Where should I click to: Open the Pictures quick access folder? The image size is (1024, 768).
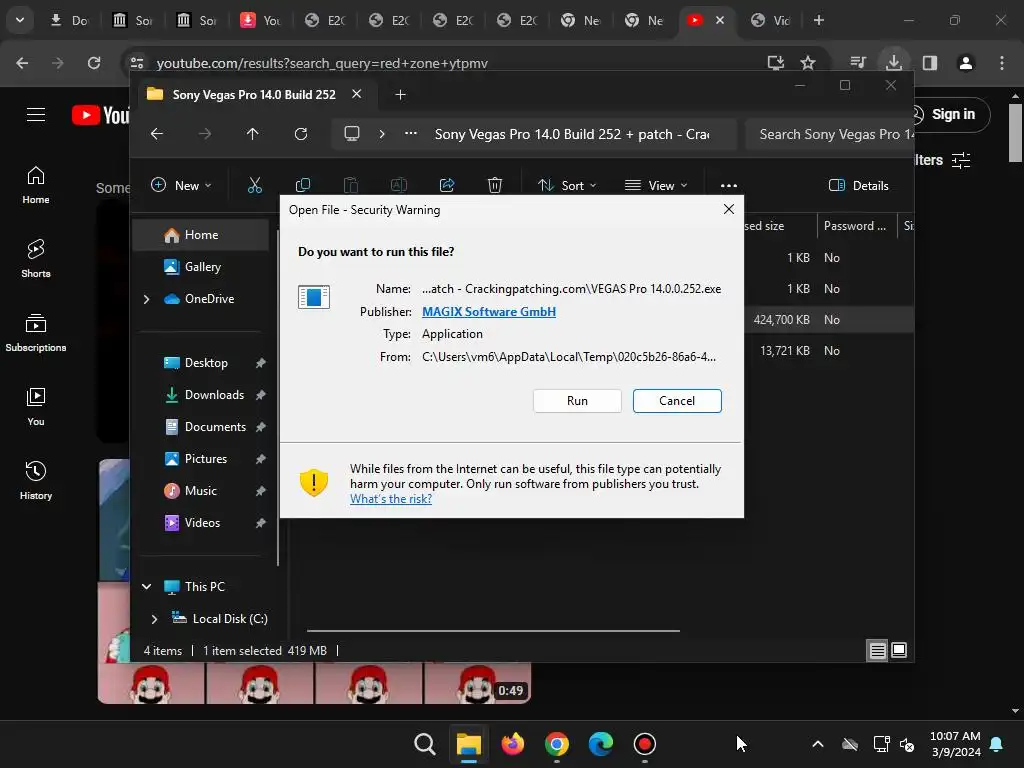point(206,459)
